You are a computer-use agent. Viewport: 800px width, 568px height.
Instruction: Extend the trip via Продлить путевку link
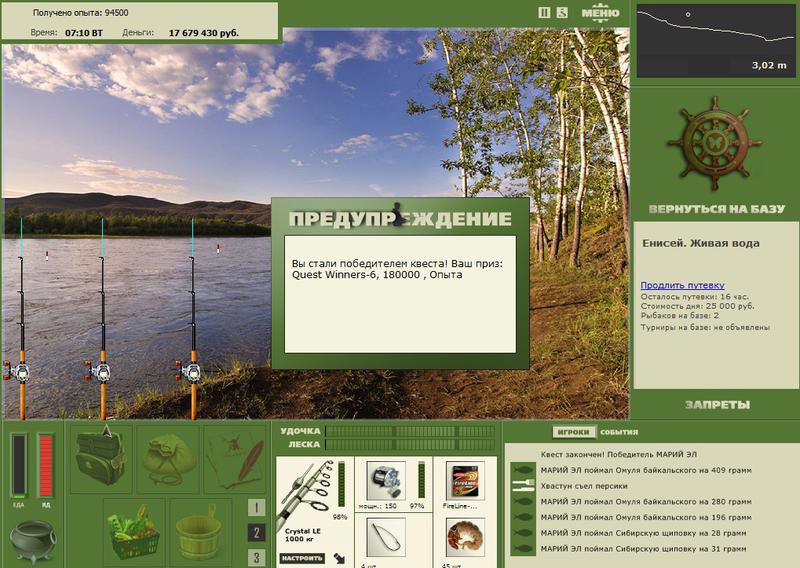click(682, 285)
